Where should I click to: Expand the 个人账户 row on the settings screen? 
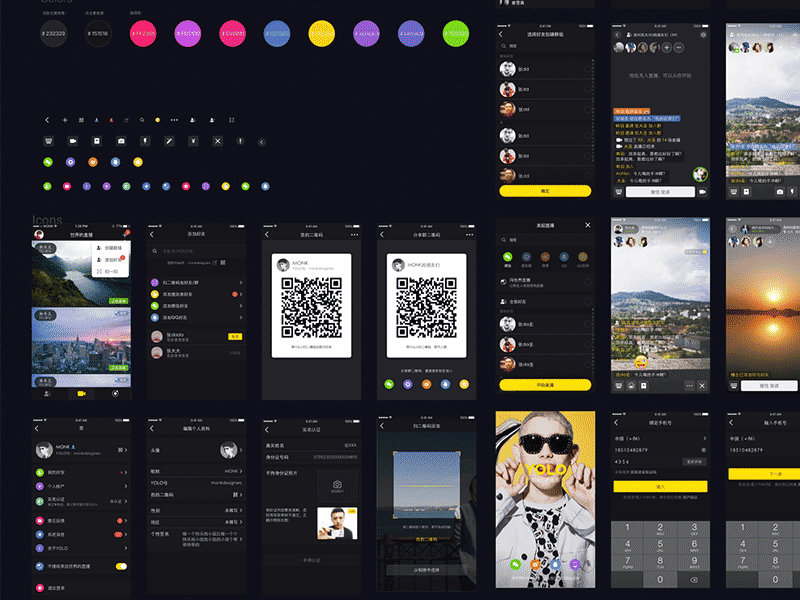pos(81,486)
